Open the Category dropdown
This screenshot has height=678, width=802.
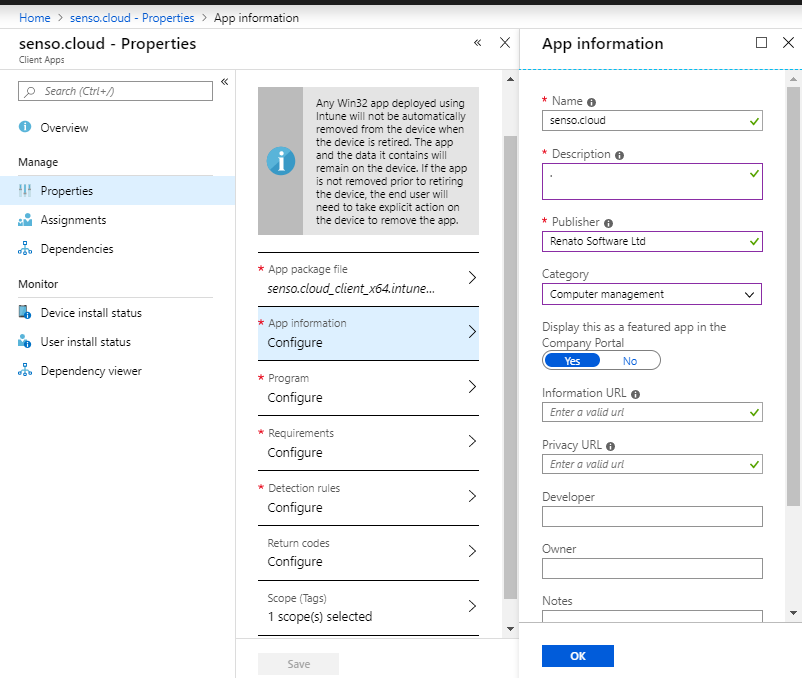(x=652, y=294)
